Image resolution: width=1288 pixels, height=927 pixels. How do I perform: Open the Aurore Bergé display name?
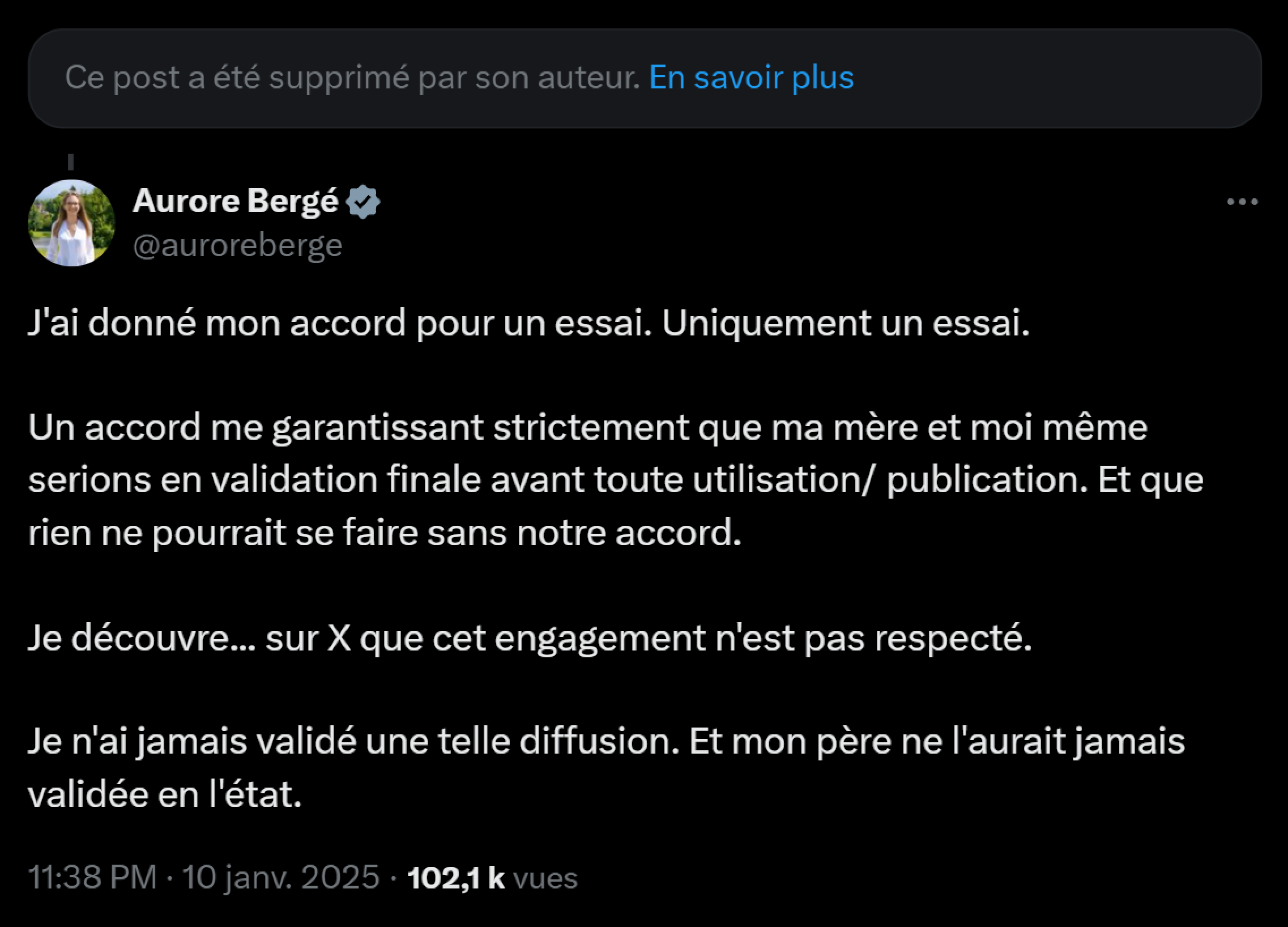[235, 201]
